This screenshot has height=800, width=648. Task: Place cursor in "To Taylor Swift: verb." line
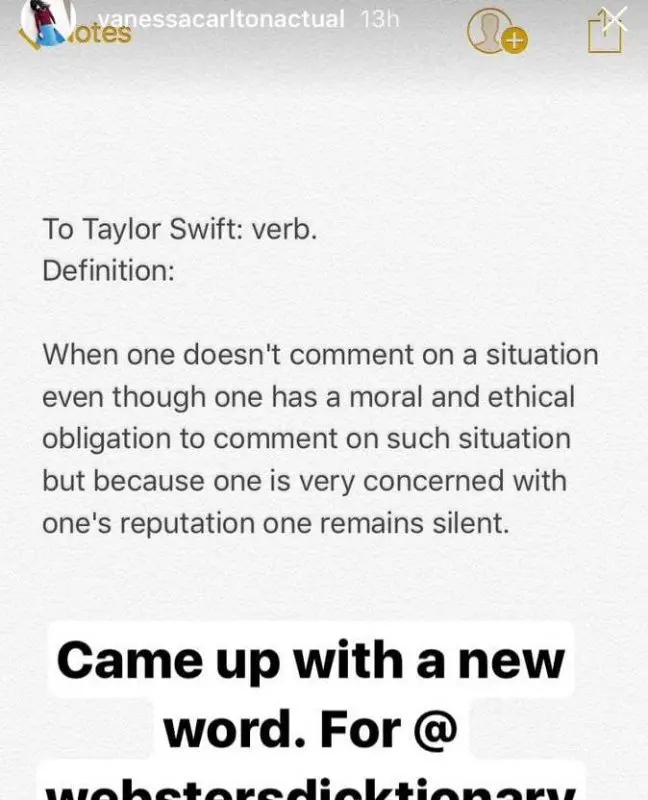(179, 229)
